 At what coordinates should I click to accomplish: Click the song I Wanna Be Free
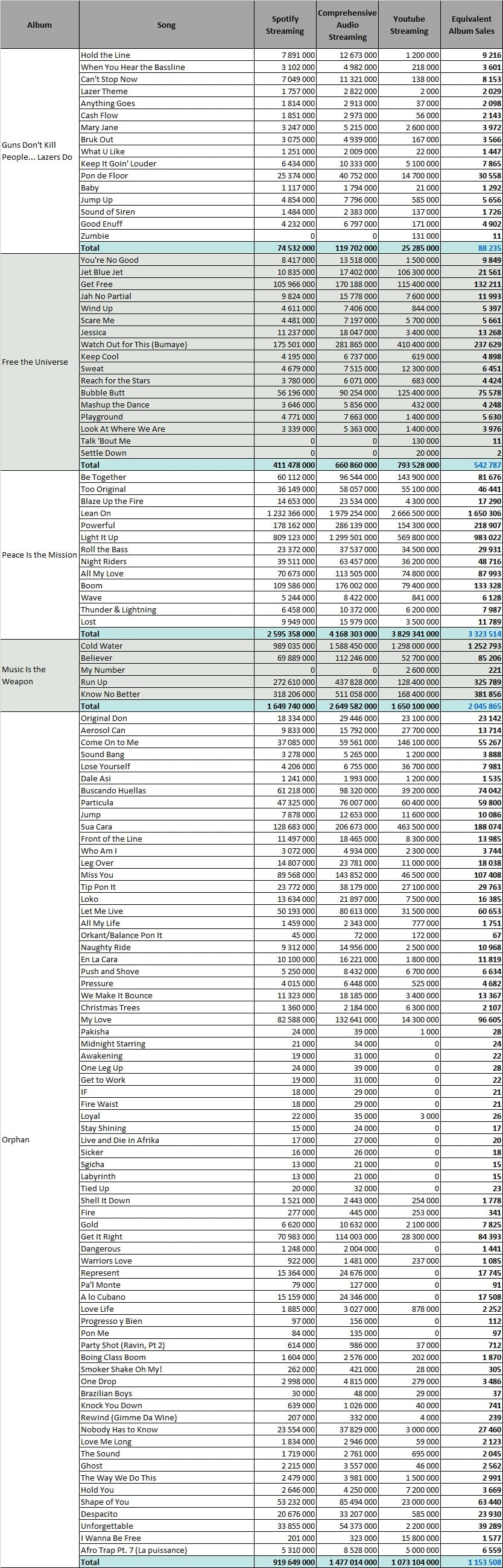pyautogui.click(x=110, y=1538)
